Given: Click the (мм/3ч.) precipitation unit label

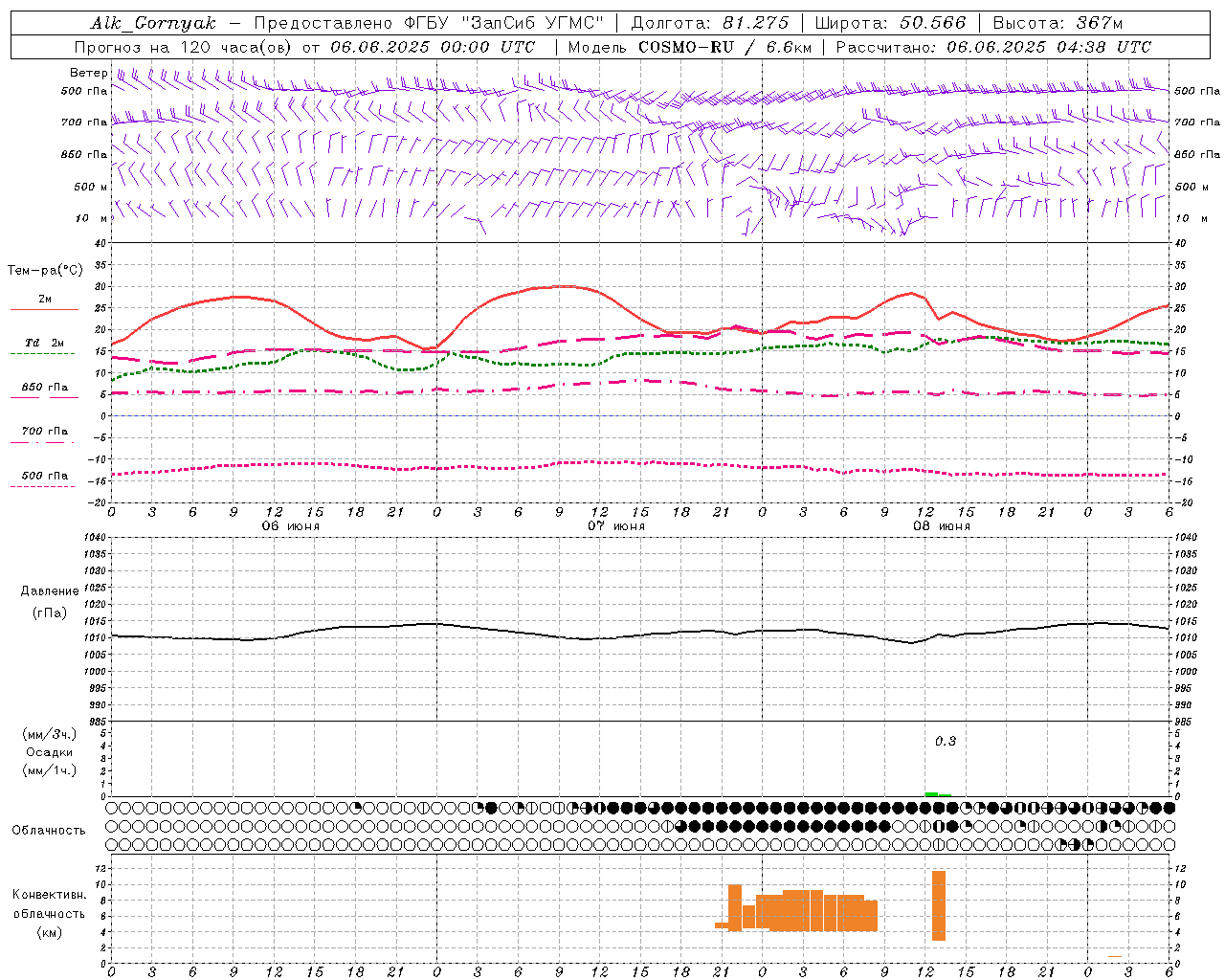Looking at the screenshot, I should pyautogui.click(x=50, y=734).
